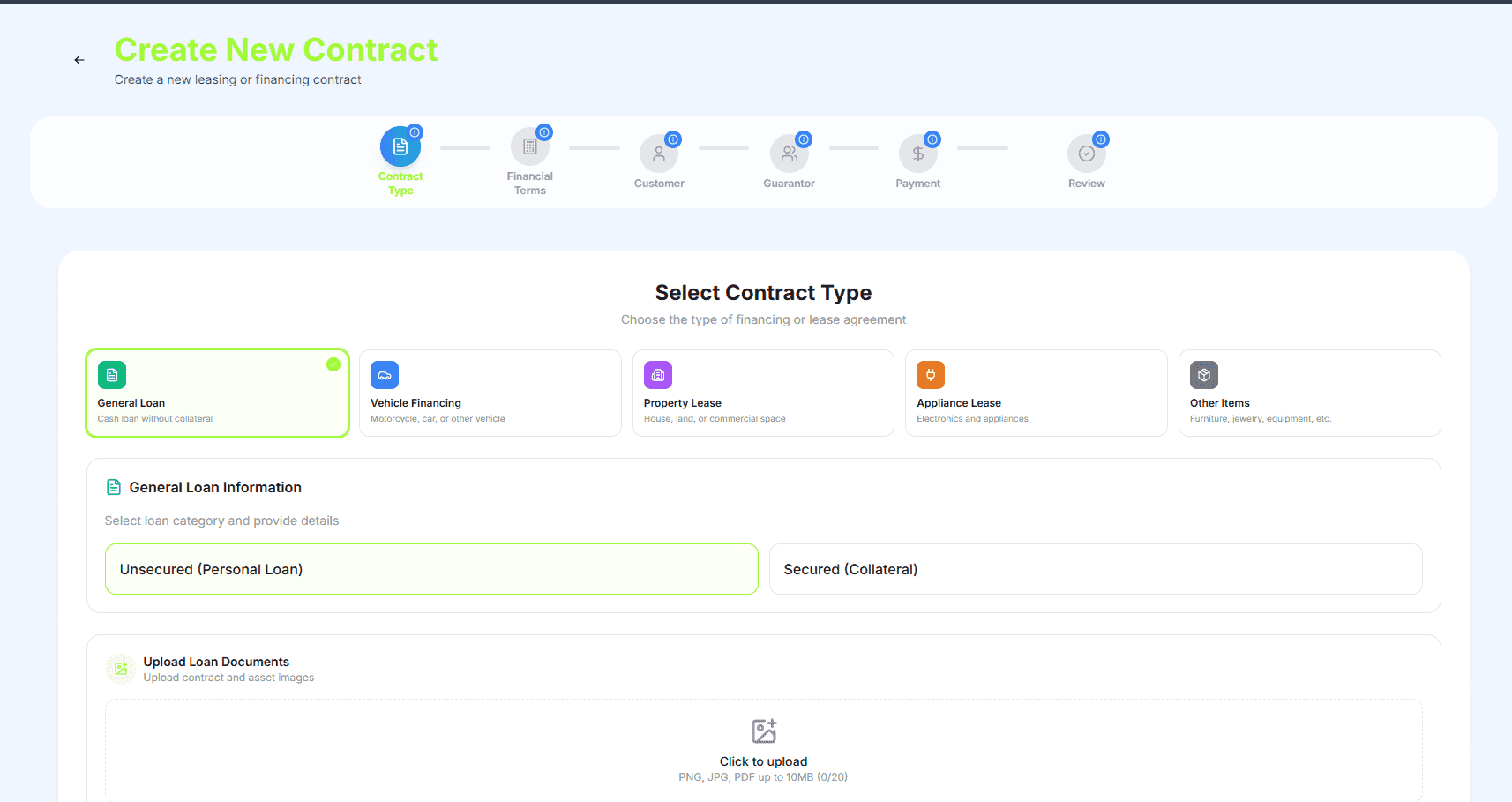Open the Financial Terms step icon
The width and height of the screenshot is (1512, 802).
(x=529, y=148)
